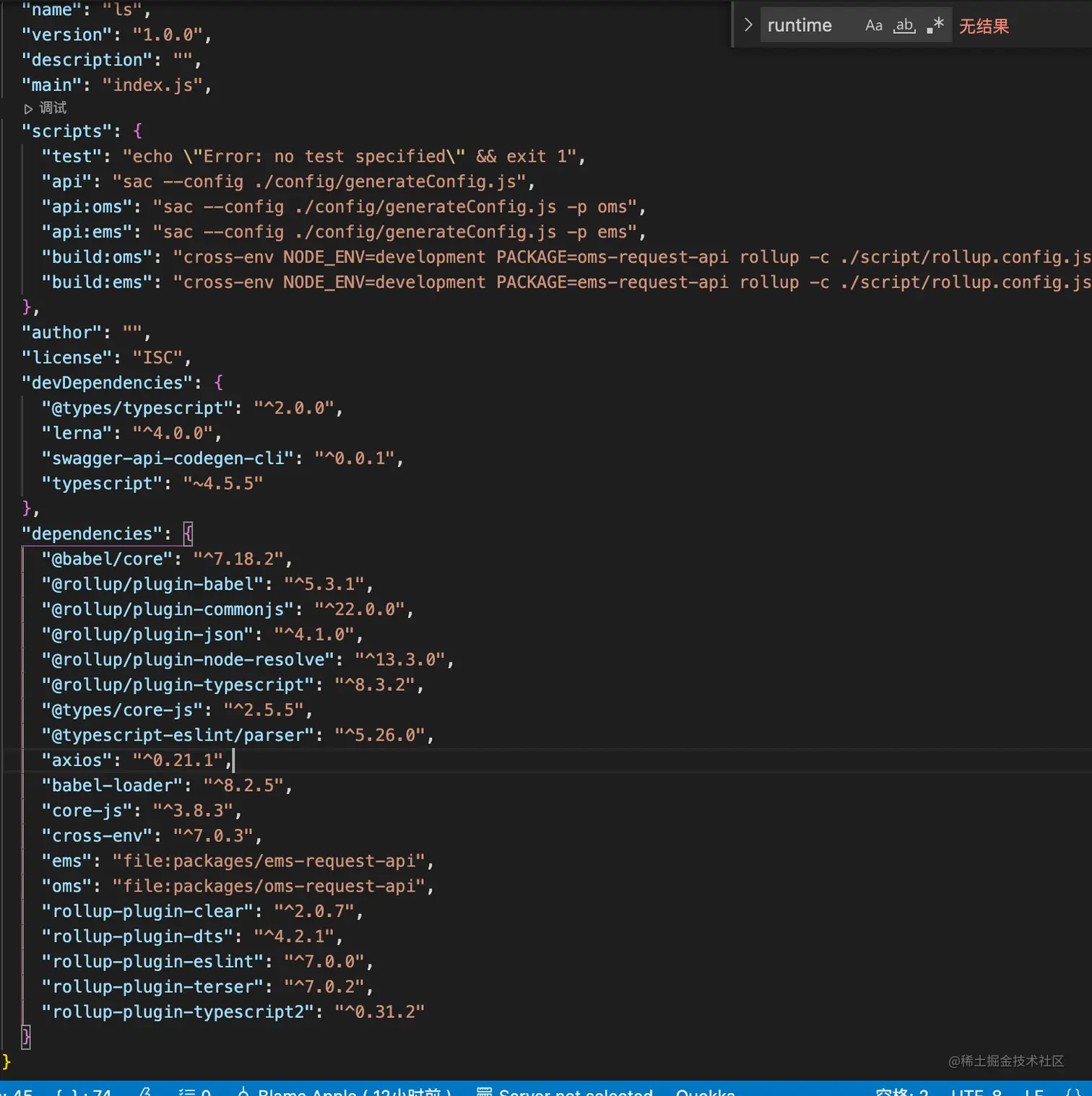
Task: Click the "typescript": "~4.5.5" line
Action: 152,484
